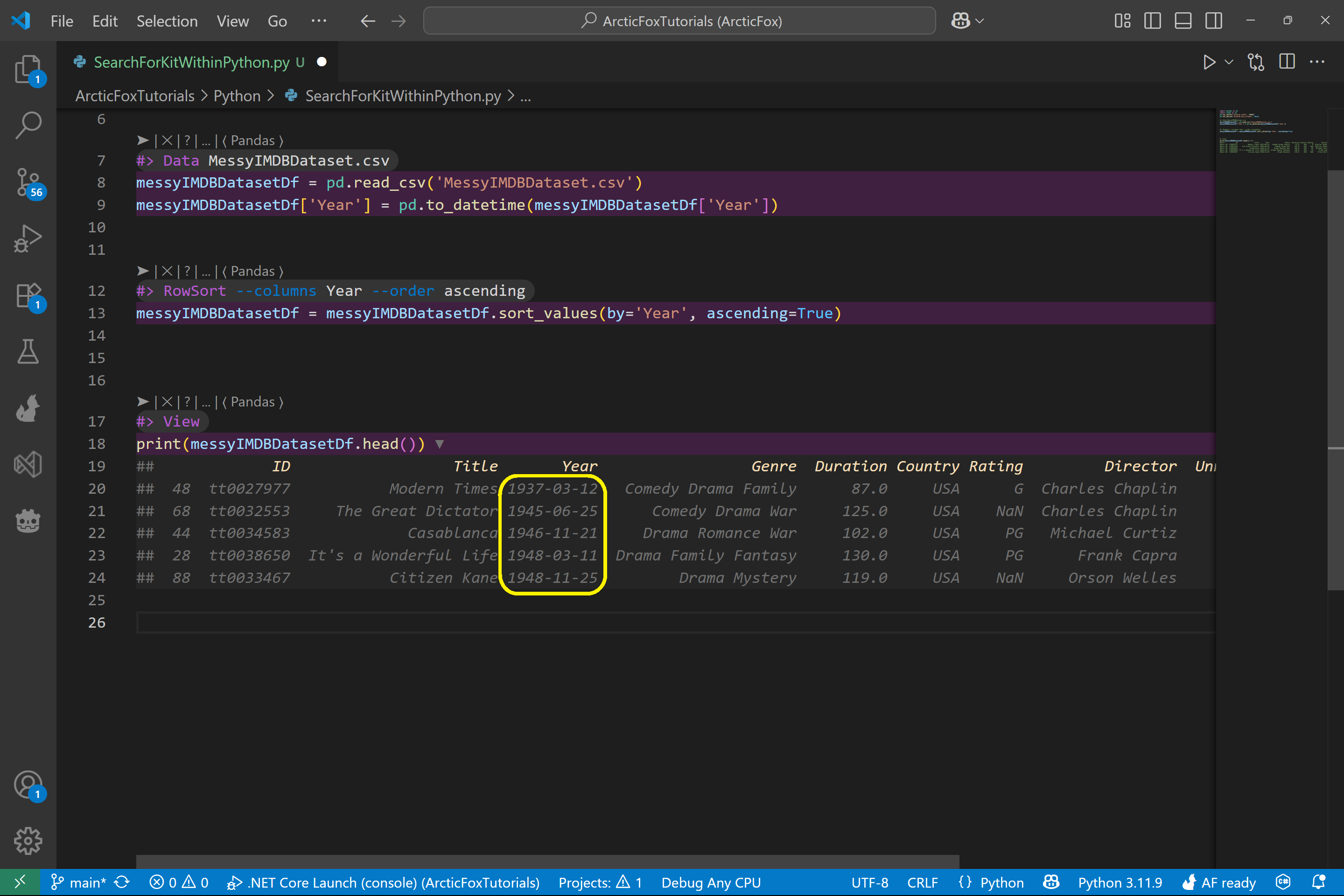Change UTF-8 file encoding

[x=869, y=882]
